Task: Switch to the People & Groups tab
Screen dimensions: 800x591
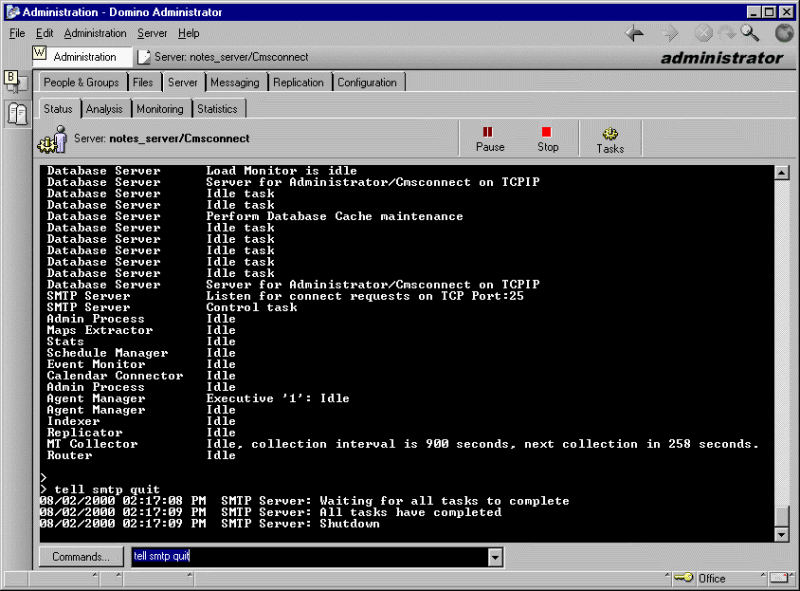Action: click(x=81, y=83)
